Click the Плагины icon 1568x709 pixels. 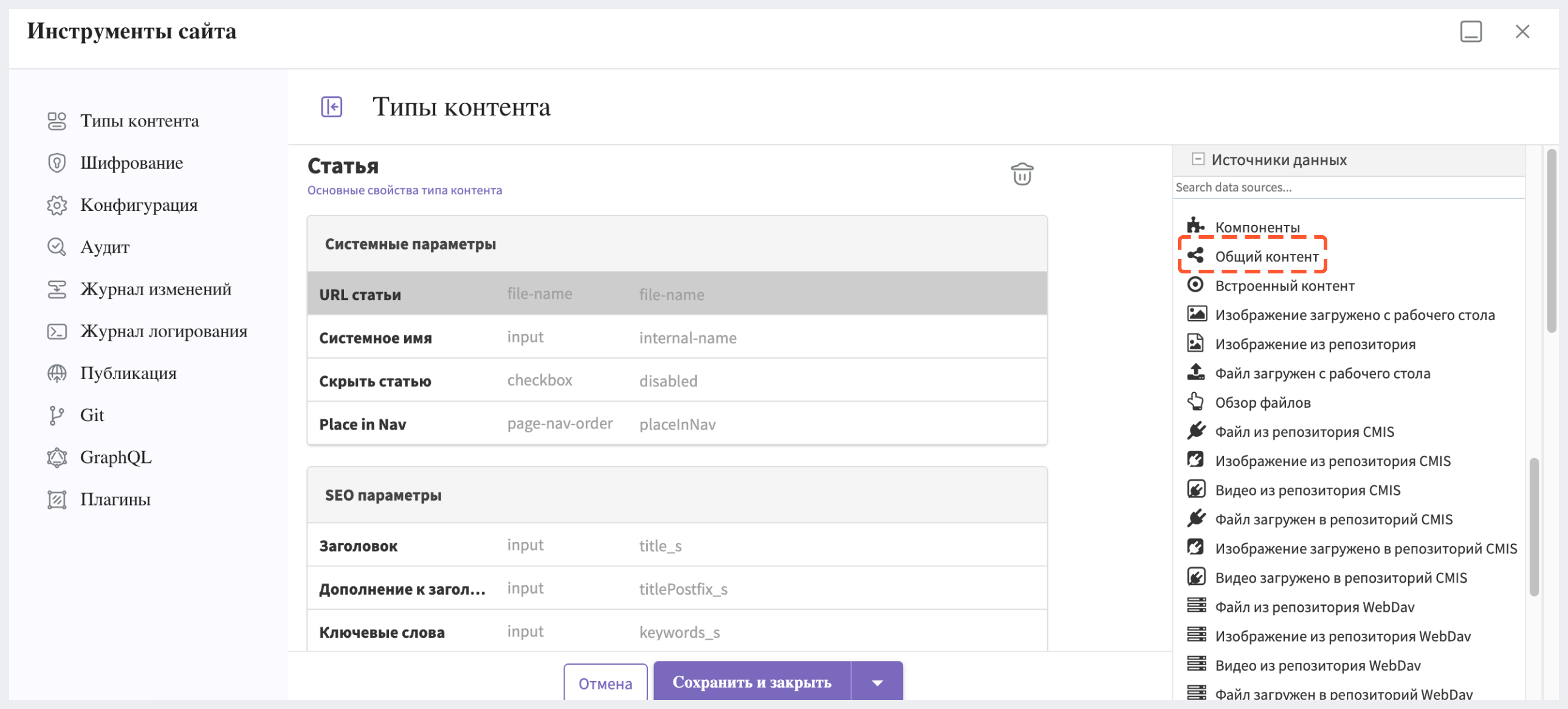coord(57,499)
